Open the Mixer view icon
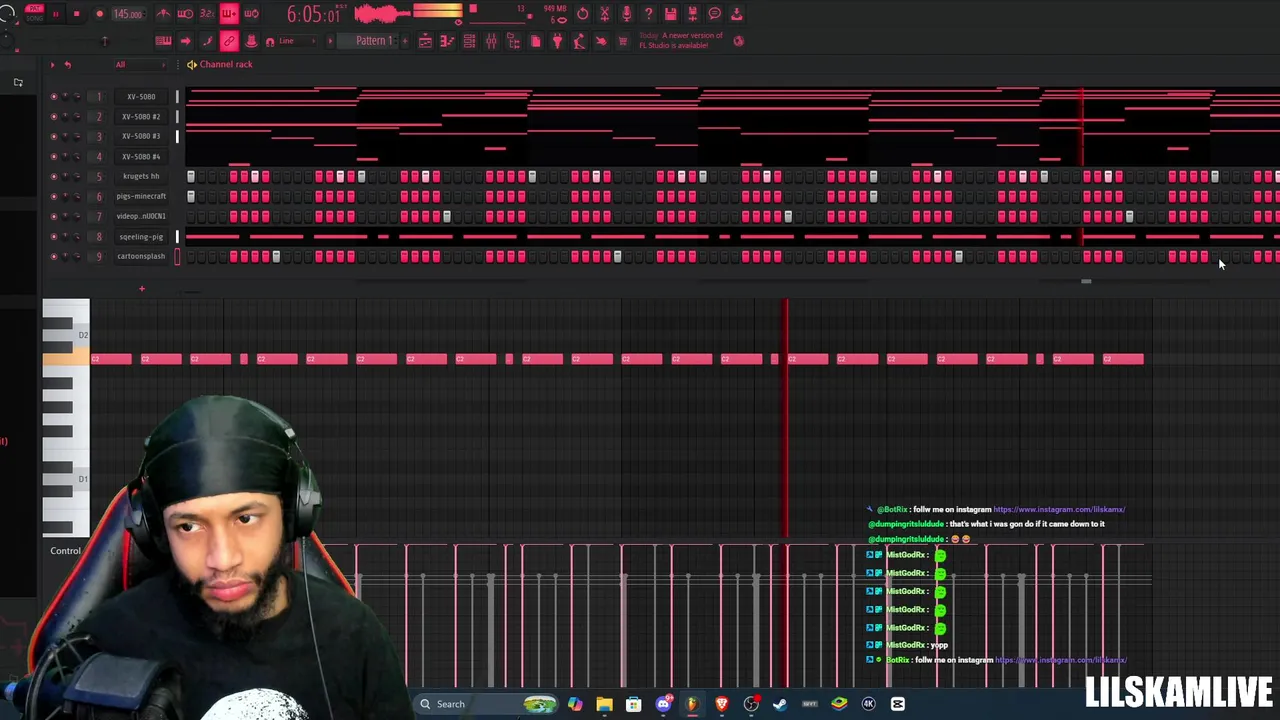Image resolution: width=1280 pixels, height=720 pixels. tap(491, 41)
